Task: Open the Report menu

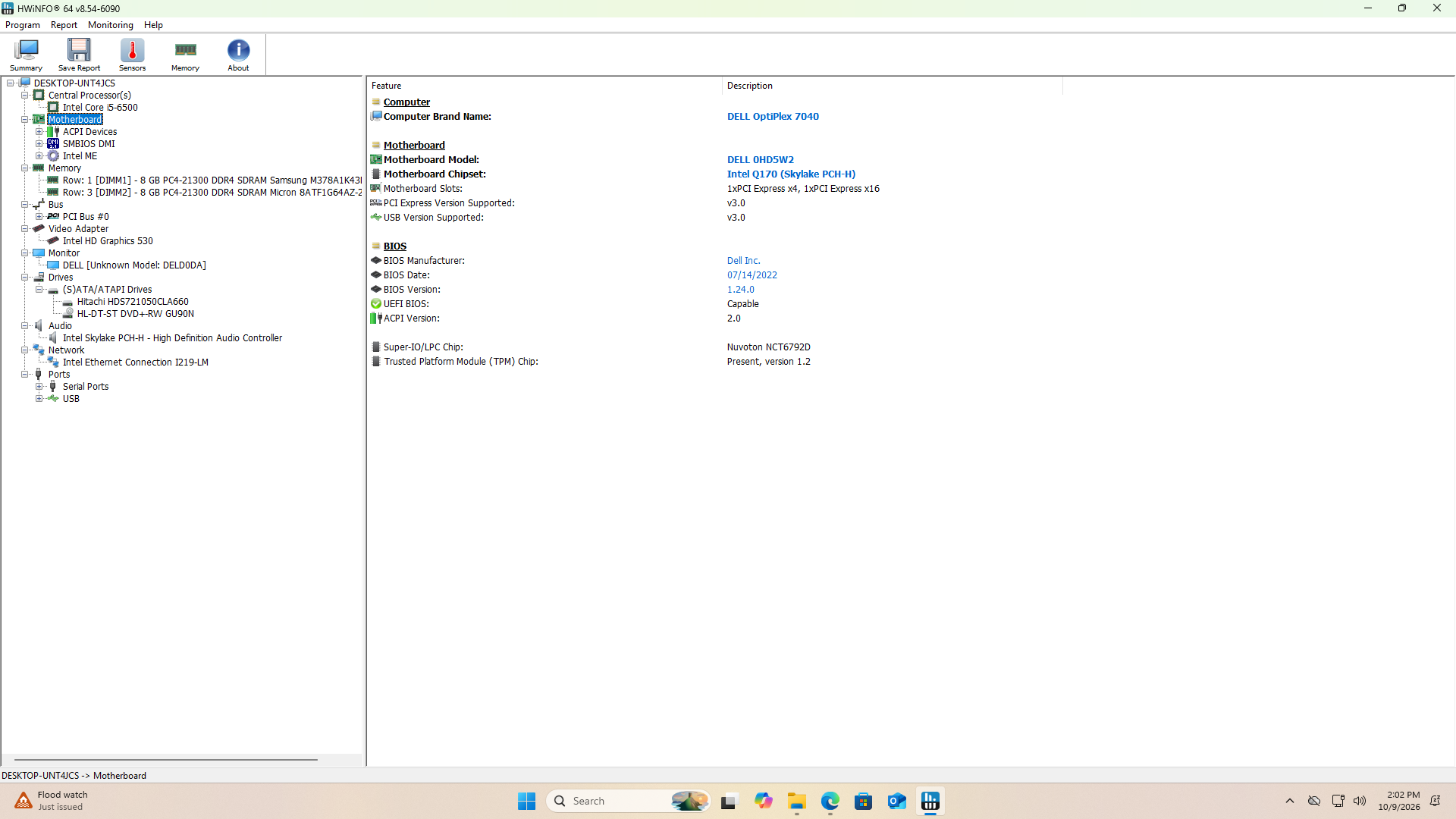Action: (x=64, y=25)
